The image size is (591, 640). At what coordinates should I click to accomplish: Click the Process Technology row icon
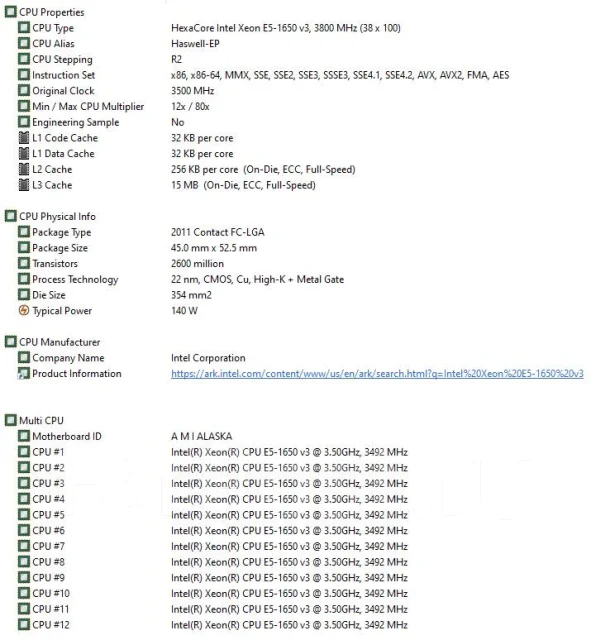[24, 279]
